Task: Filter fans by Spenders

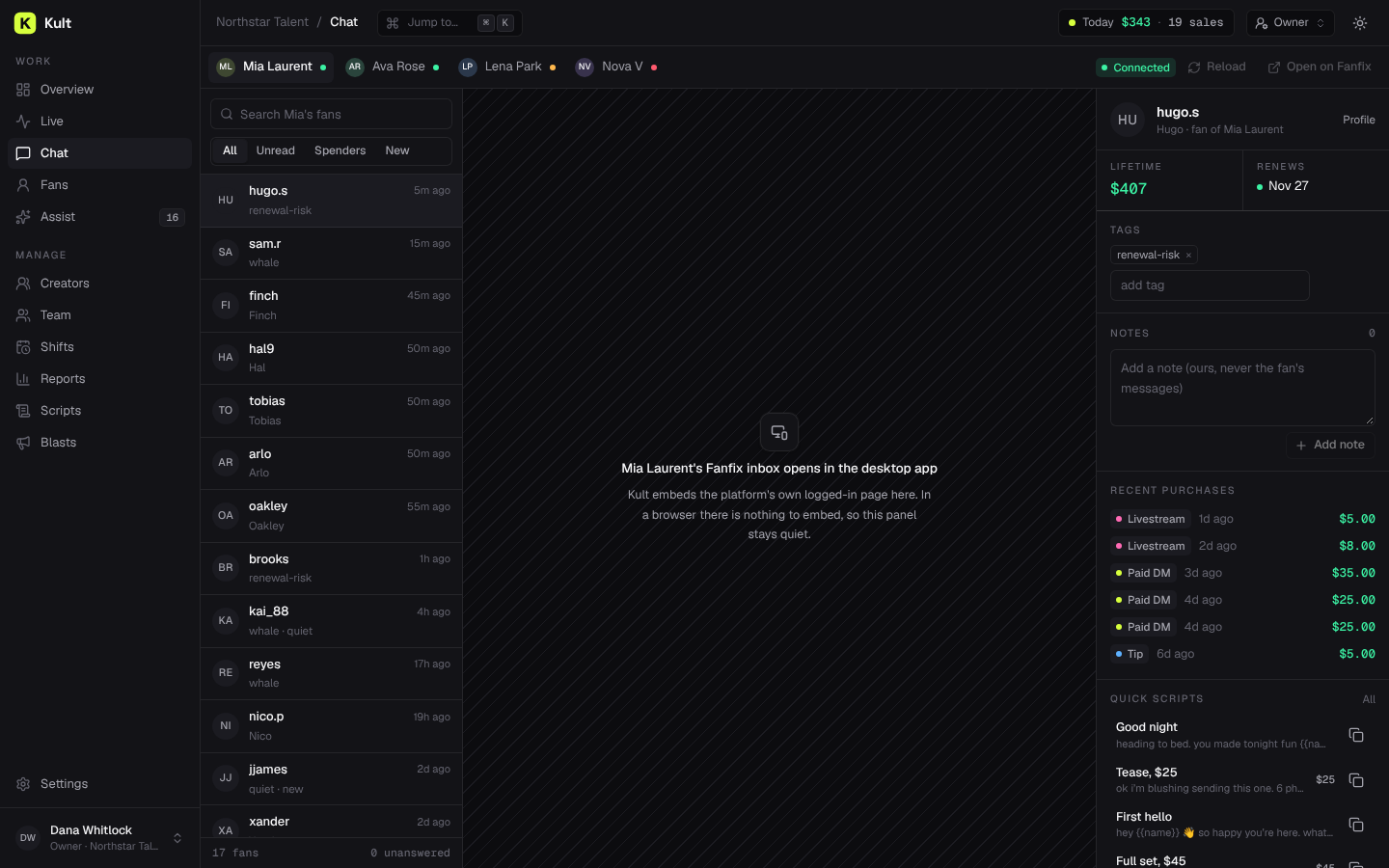Action: pos(340,151)
